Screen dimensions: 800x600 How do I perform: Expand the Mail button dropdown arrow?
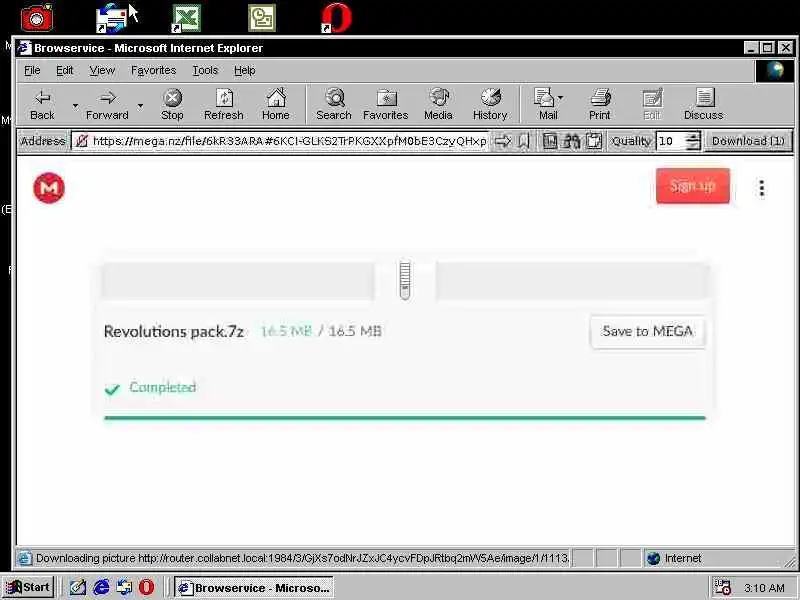point(560,96)
